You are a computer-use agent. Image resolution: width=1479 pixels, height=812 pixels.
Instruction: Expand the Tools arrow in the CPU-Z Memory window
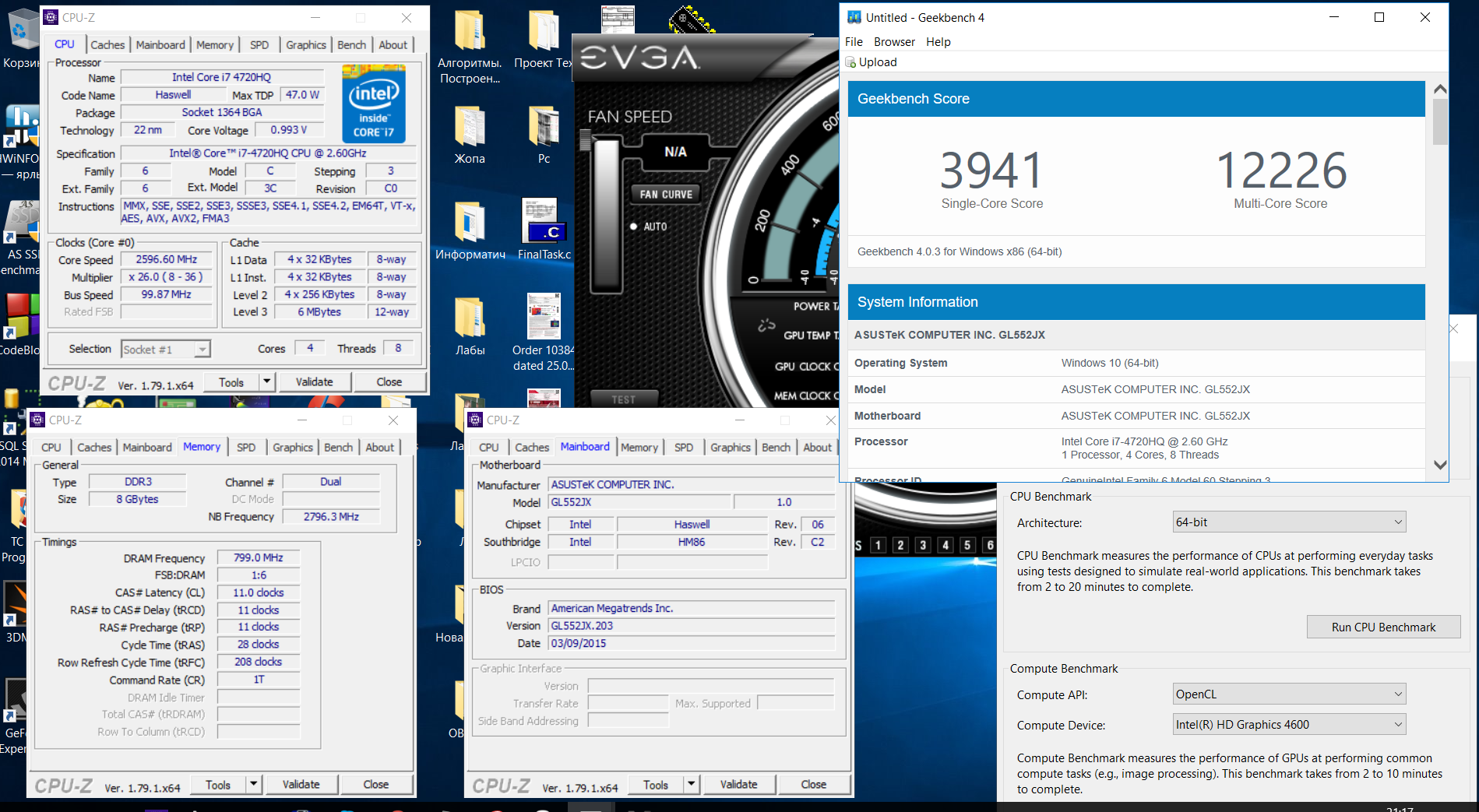253,784
